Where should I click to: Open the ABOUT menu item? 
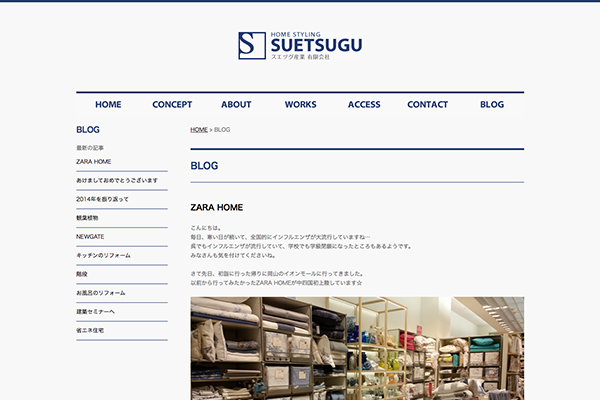pos(236,104)
